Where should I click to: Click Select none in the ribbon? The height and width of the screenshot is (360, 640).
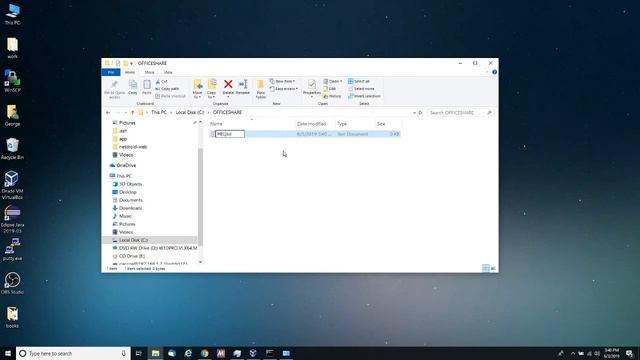point(361,89)
